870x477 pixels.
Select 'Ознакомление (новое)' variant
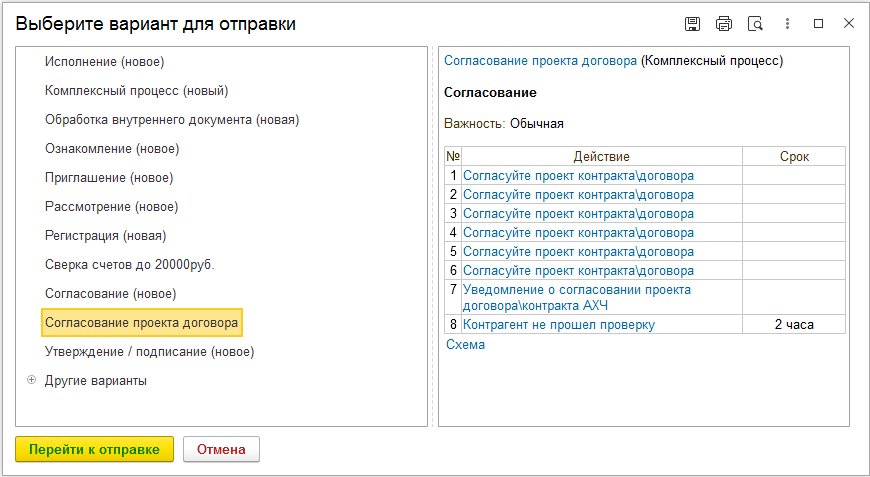(112, 149)
